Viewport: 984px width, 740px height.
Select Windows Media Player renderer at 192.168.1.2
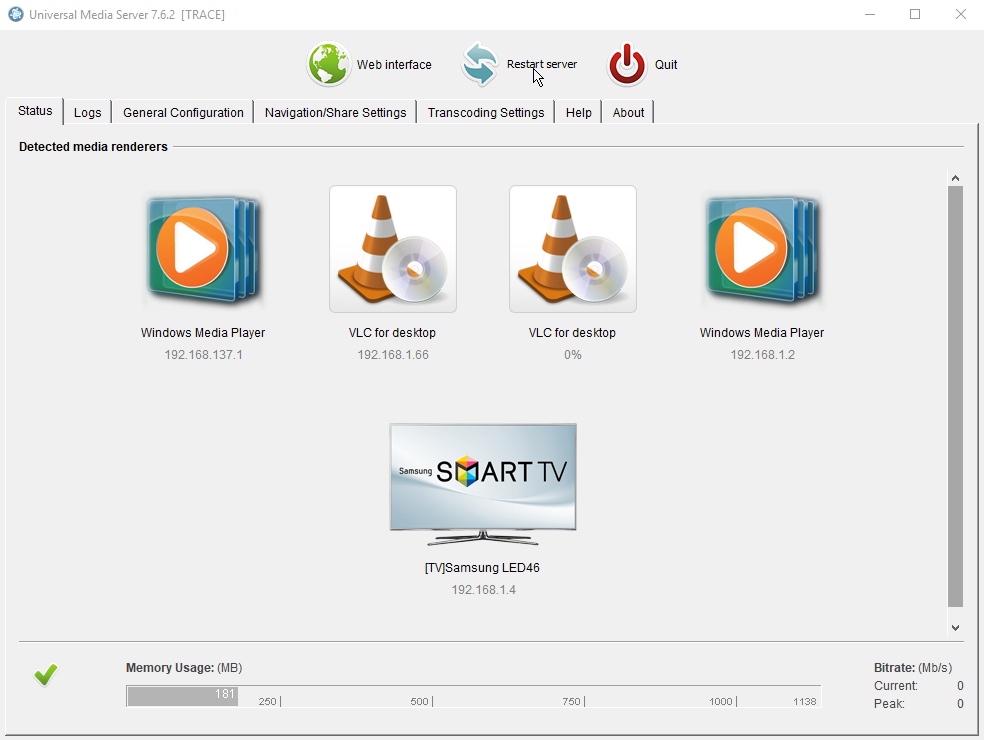point(762,250)
